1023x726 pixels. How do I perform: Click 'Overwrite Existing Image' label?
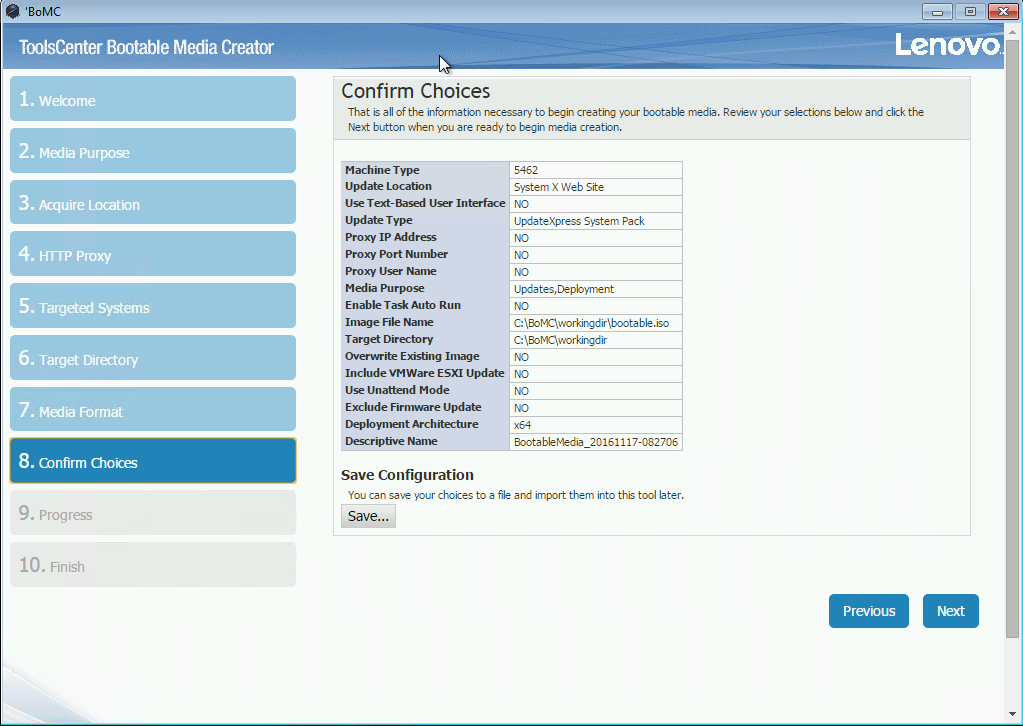(x=412, y=355)
